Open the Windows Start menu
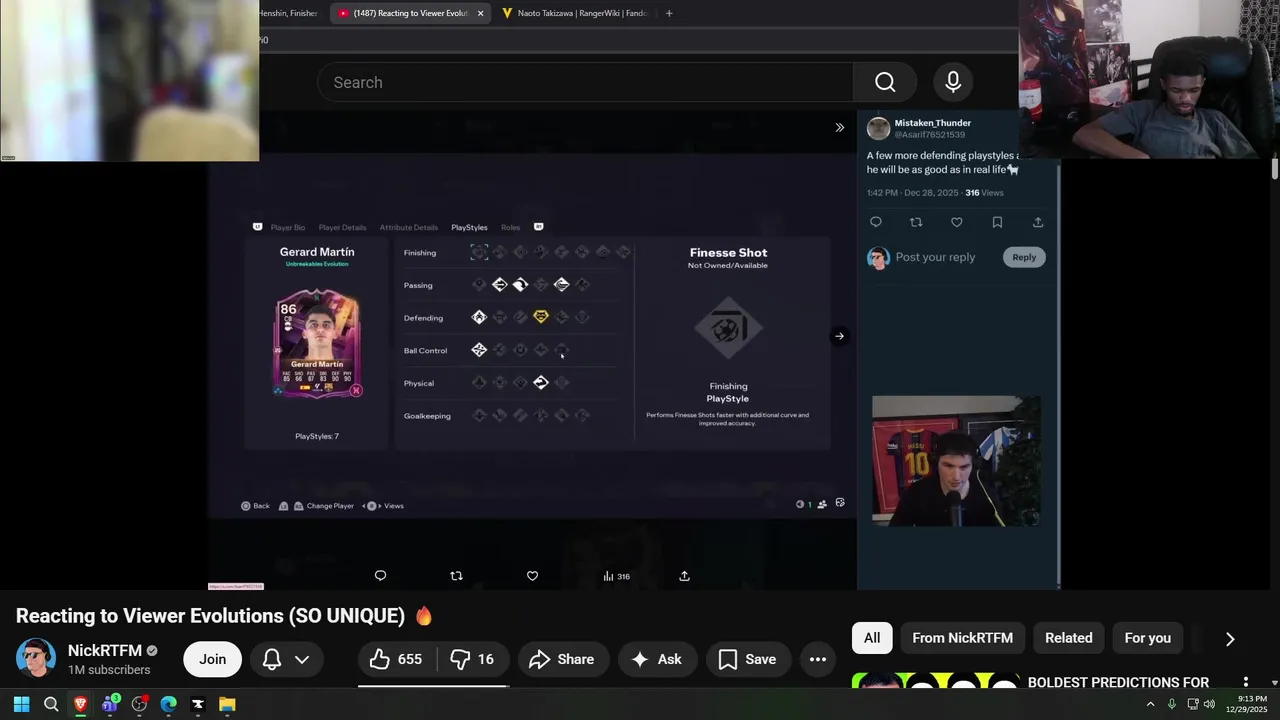Image resolution: width=1280 pixels, height=720 pixels. pyautogui.click(x=21, y=704)
